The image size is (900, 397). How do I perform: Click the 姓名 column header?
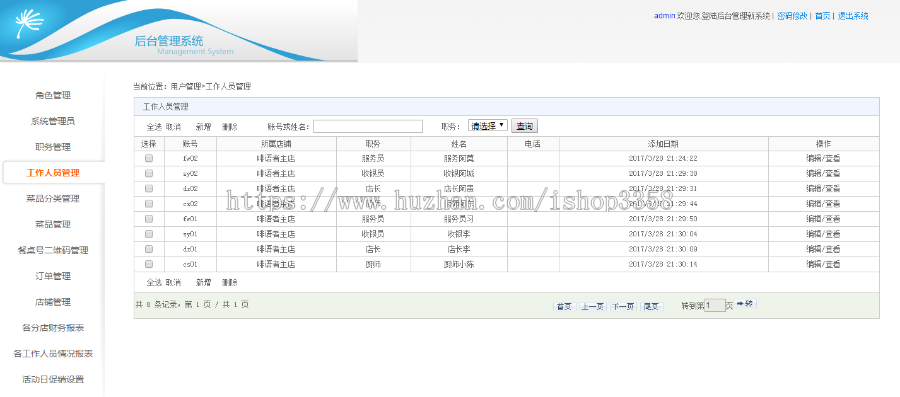(x=459, y=143)
